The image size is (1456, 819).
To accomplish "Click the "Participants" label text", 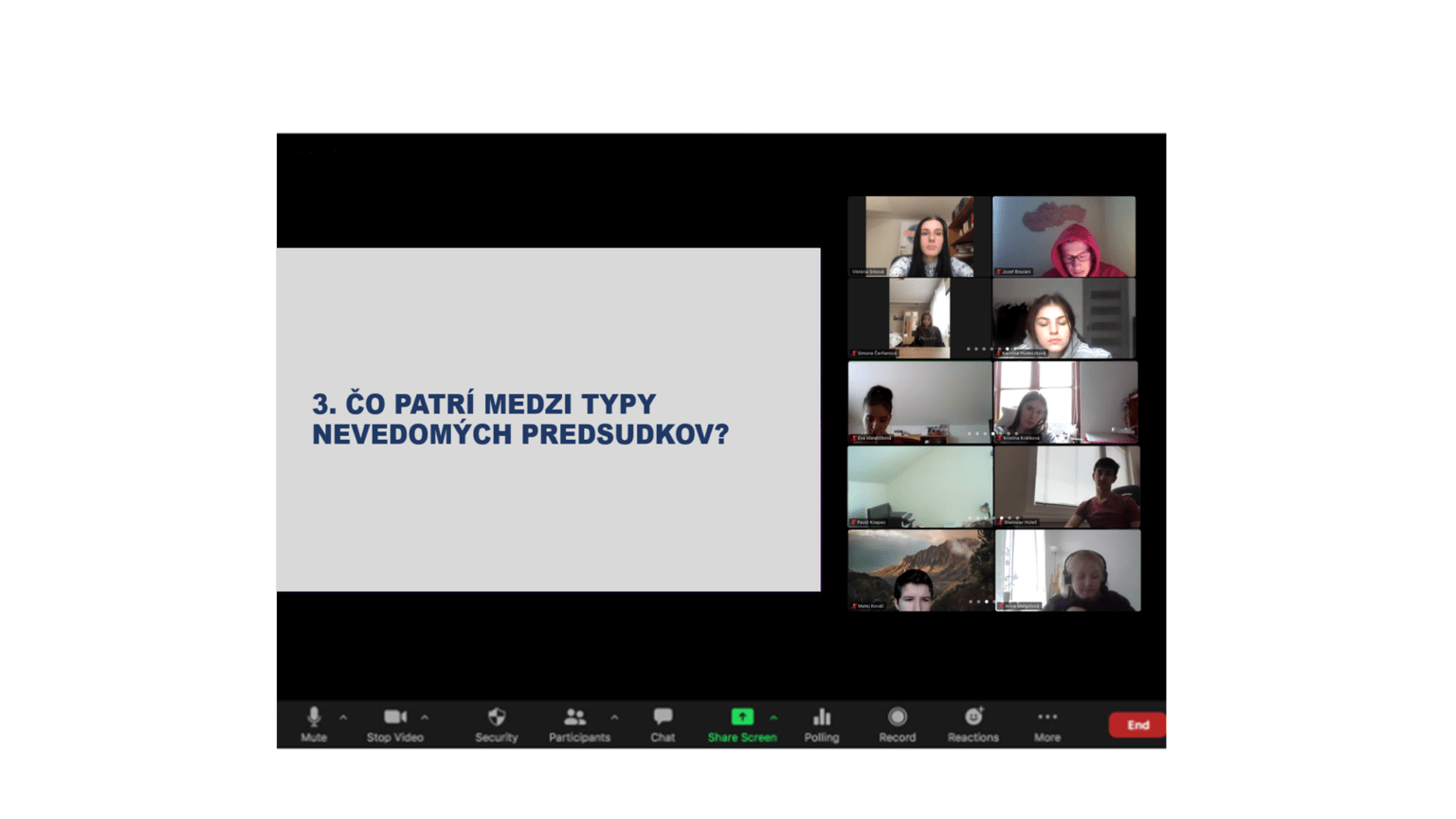I will 579,737.
